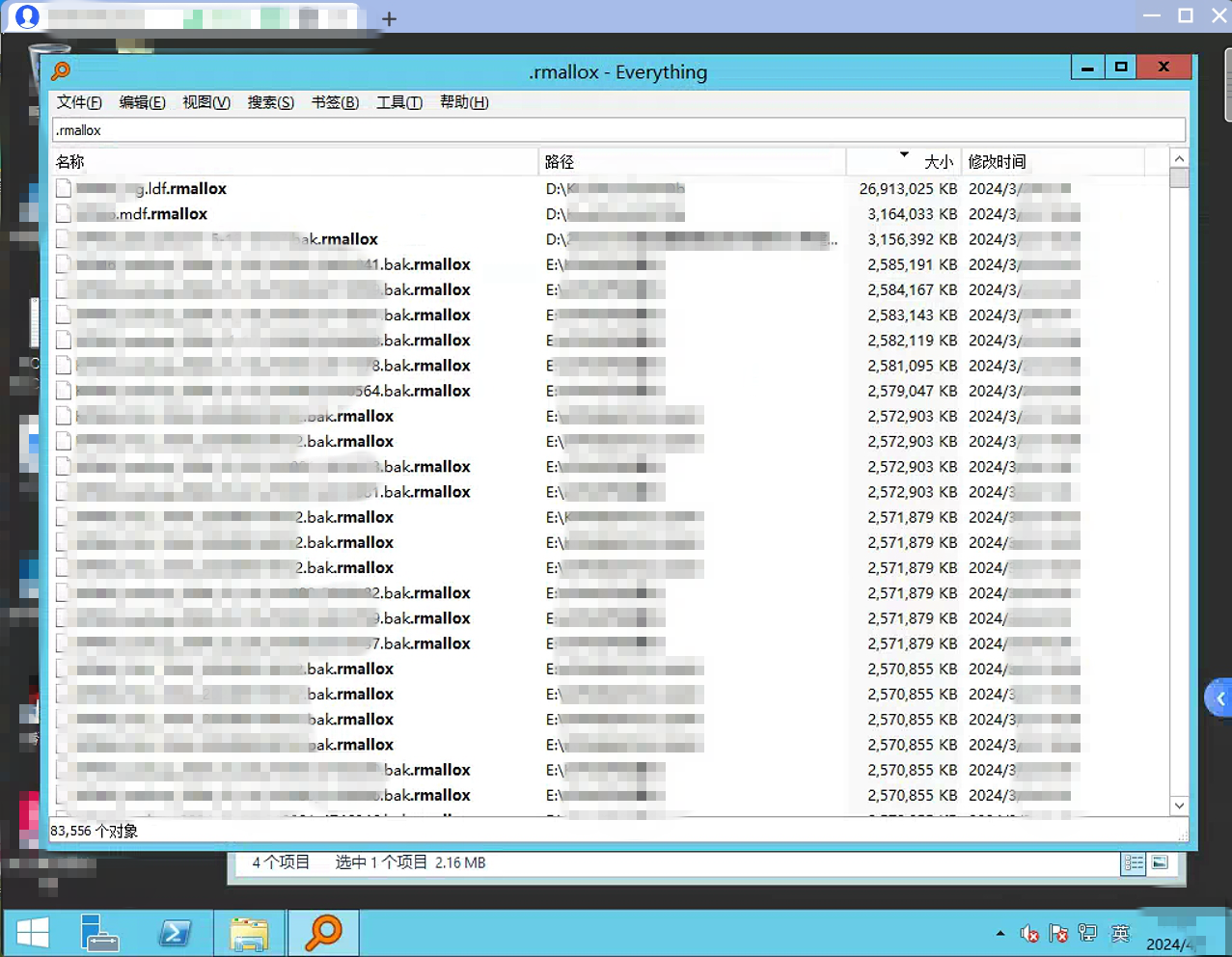Click the 选中 1 个项目 2.16 MB status in Explorer
Image resolution: width=1232 pixels, height=957 pixels.
[x=410, y=862]
